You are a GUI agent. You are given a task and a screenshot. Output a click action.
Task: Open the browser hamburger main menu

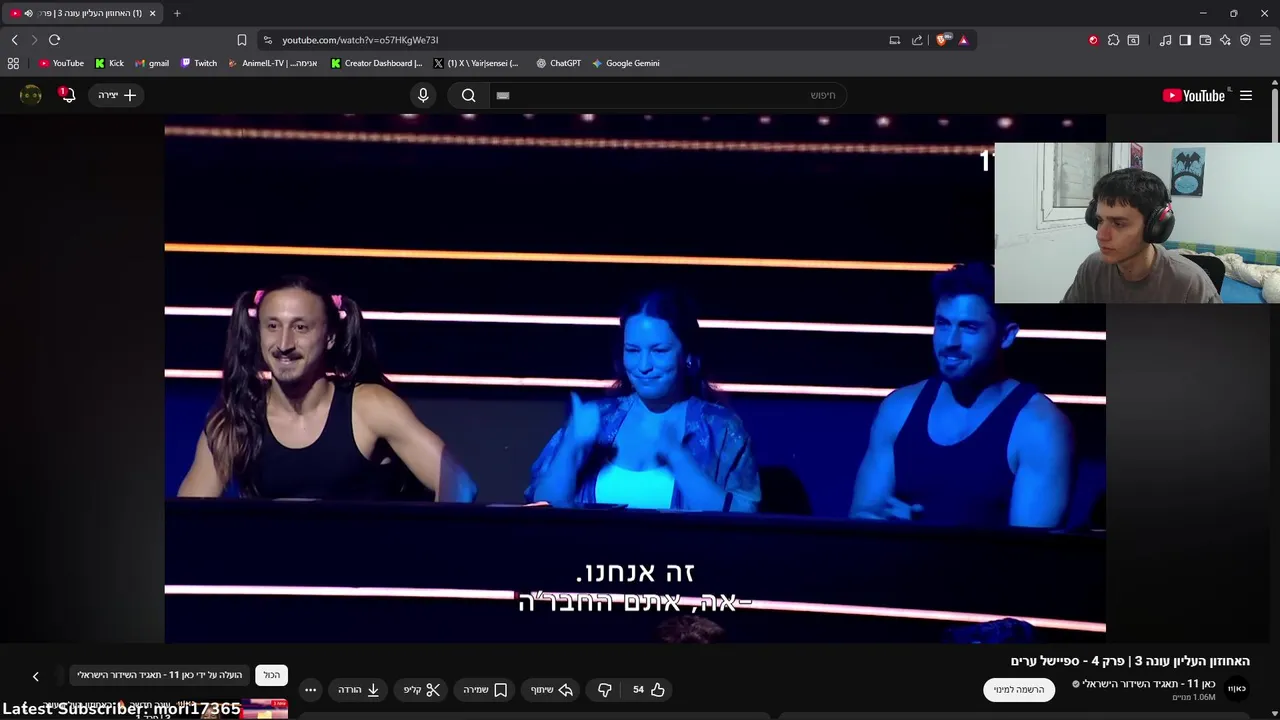pos(1265,40)
